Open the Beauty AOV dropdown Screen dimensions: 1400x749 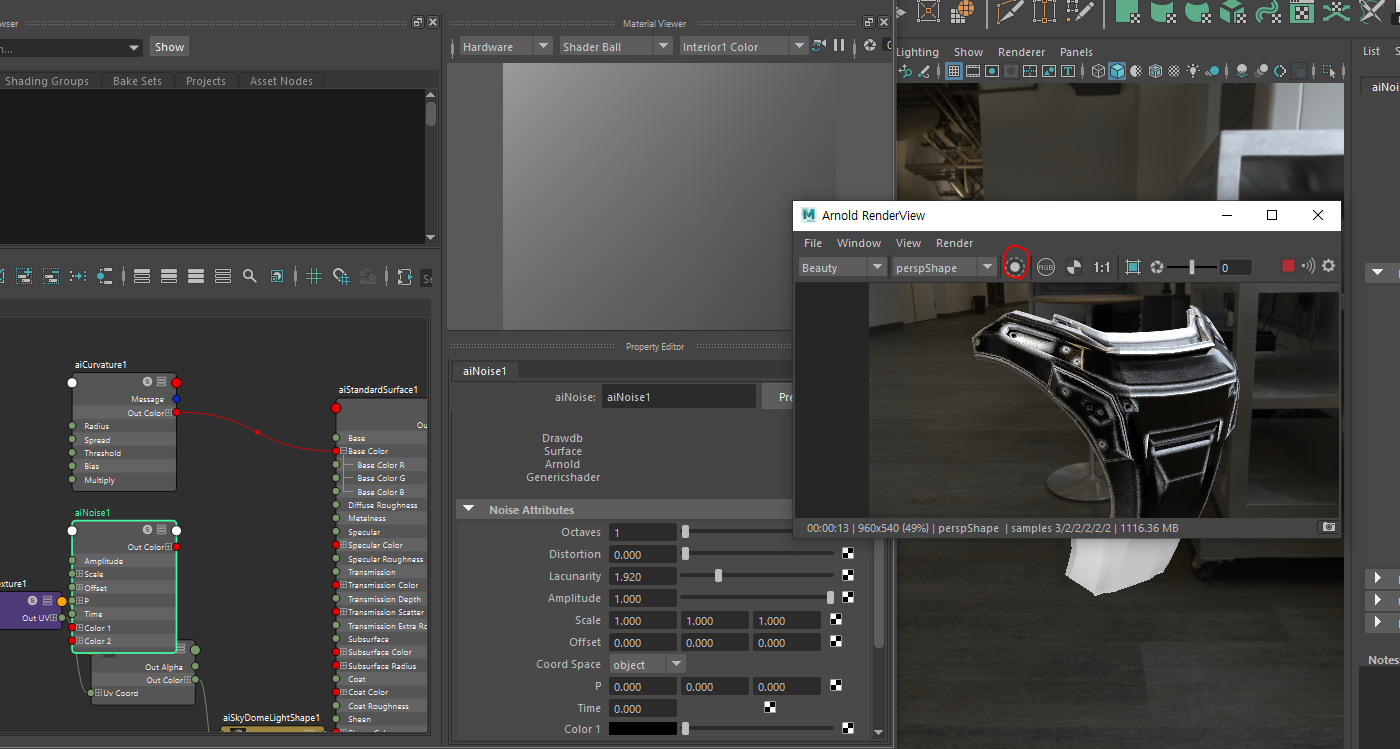click(842, 267)
